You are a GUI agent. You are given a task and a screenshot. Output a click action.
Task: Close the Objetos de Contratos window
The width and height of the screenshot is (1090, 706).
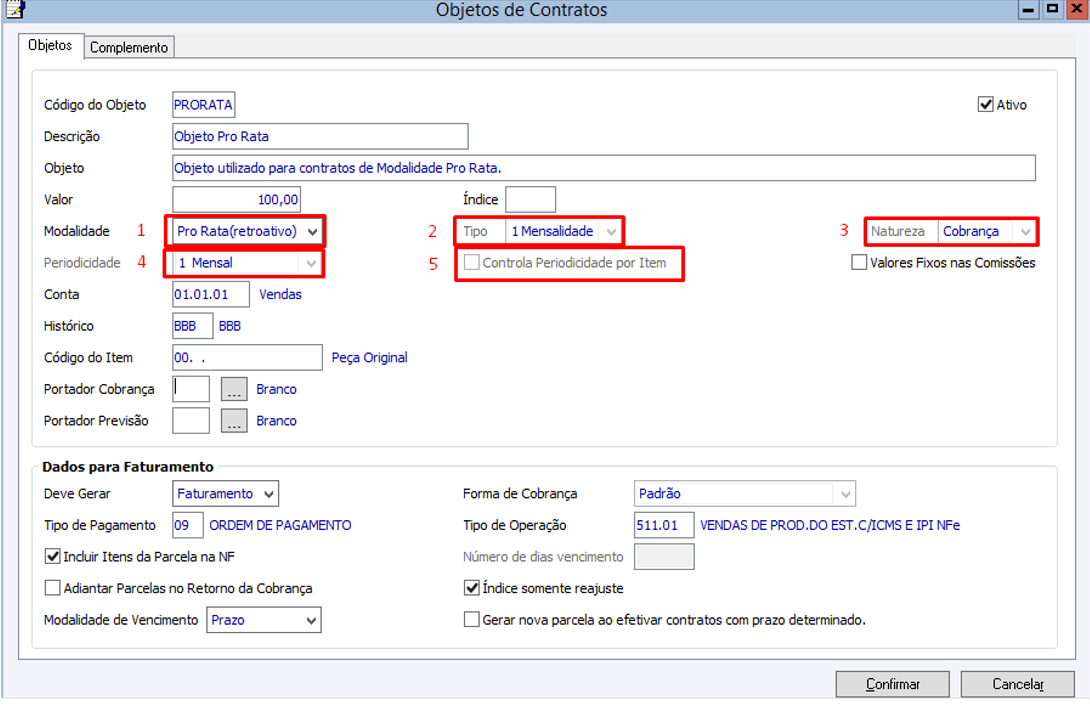[1077, 9]
